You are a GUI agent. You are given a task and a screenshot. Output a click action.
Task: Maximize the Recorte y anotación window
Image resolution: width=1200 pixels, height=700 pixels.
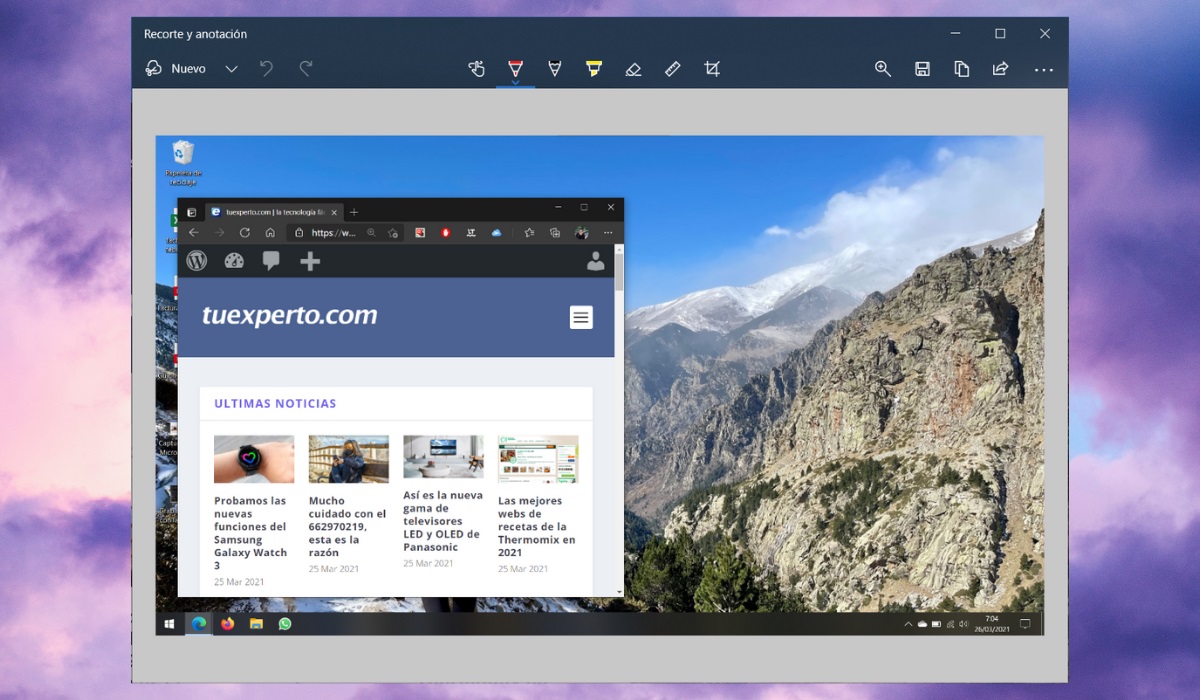tap(1000, 34)
